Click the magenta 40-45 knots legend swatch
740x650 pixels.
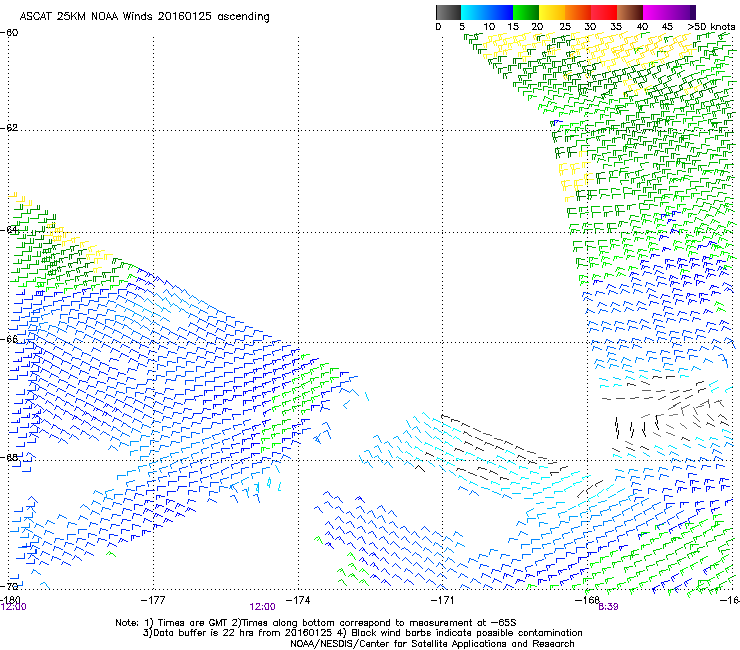pyautogui.click(x=656, y=12)
